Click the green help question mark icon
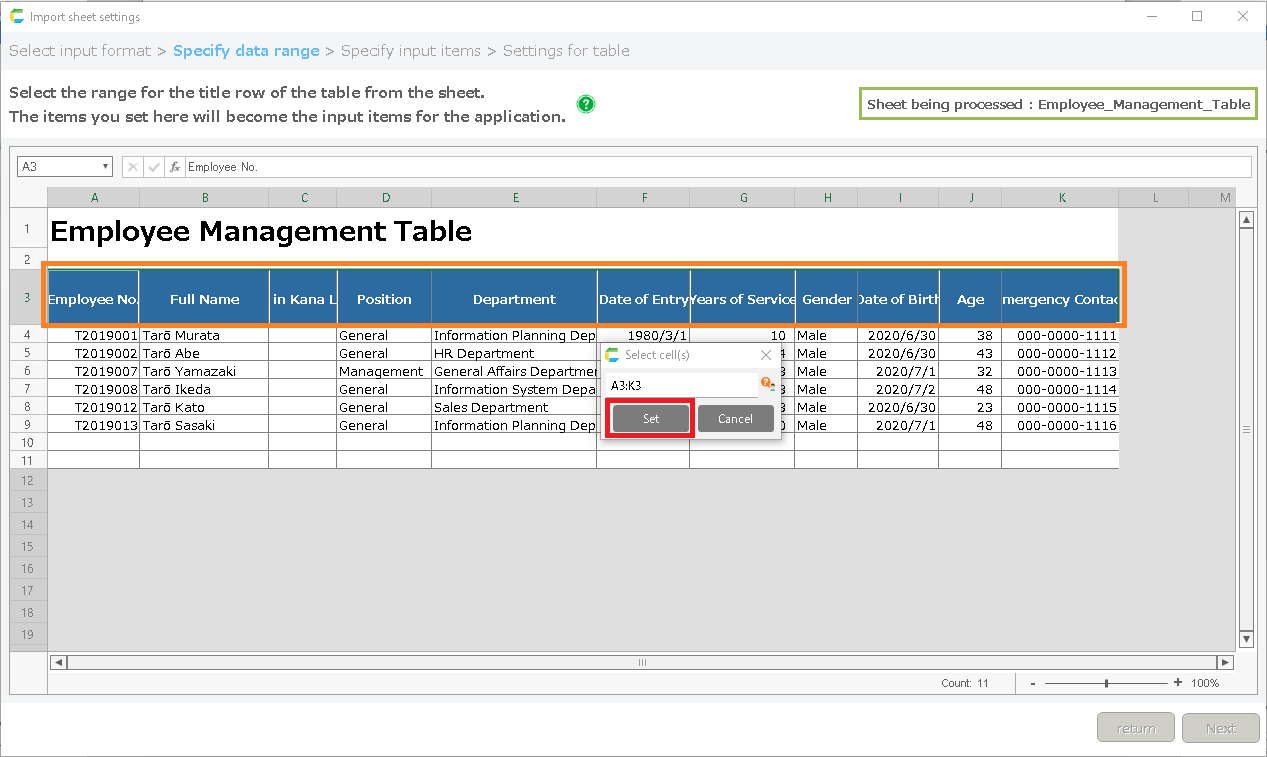 click(586, 104)
